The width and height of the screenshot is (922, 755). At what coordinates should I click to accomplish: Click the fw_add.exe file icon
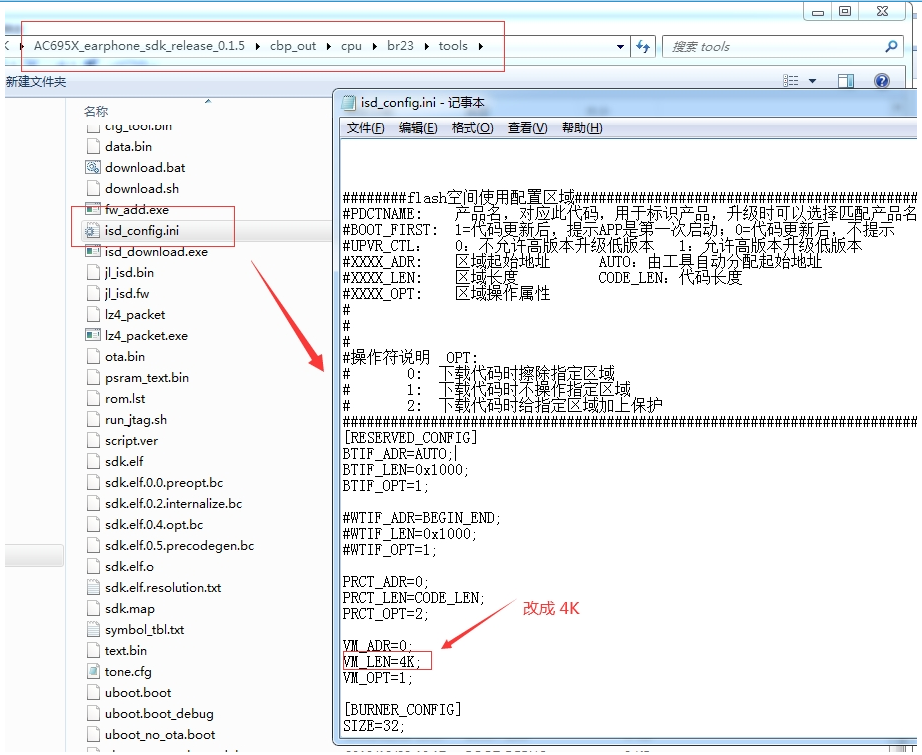[x=92, y=209]
